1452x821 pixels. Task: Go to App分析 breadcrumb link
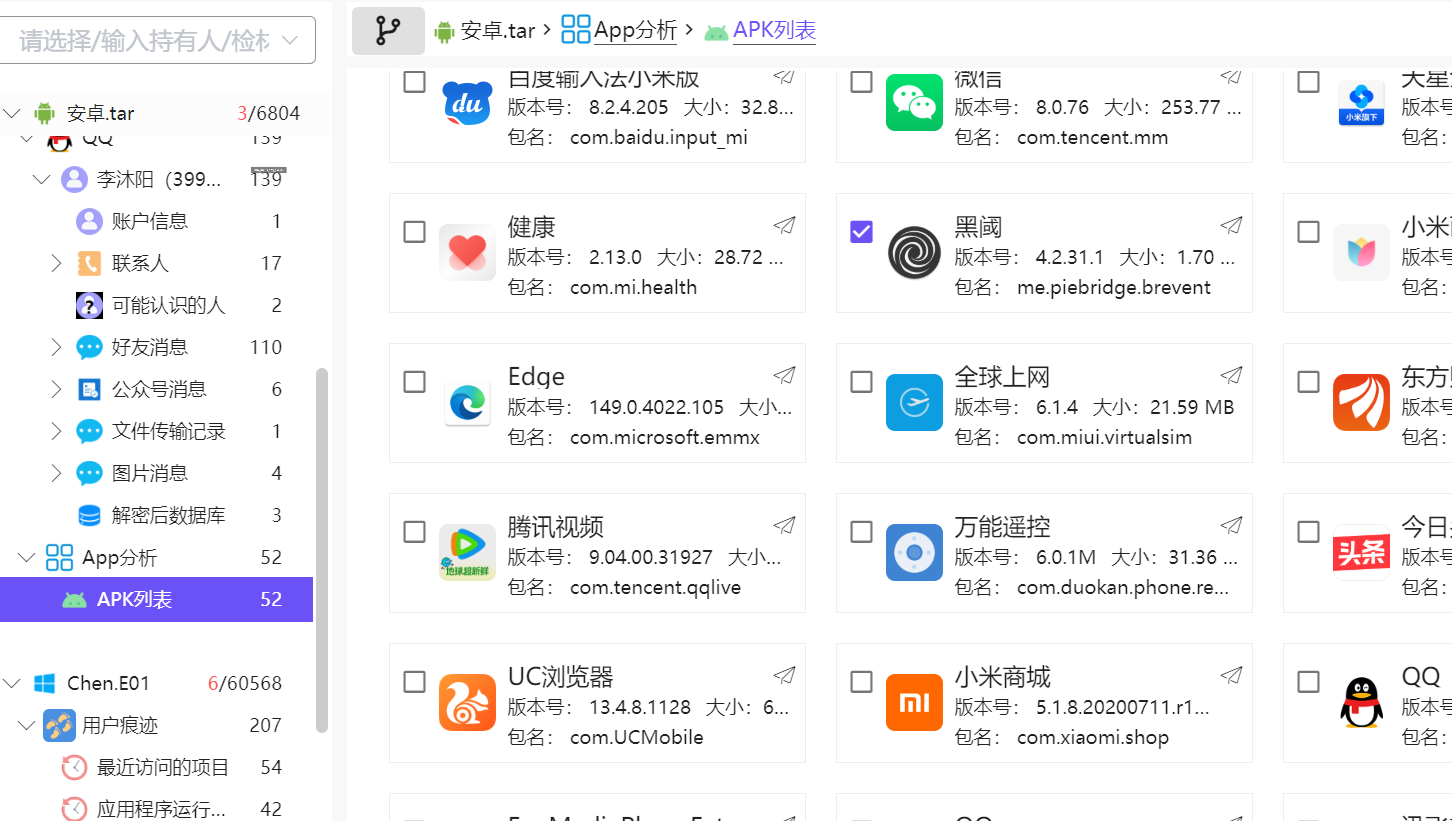tap(635, 31)
